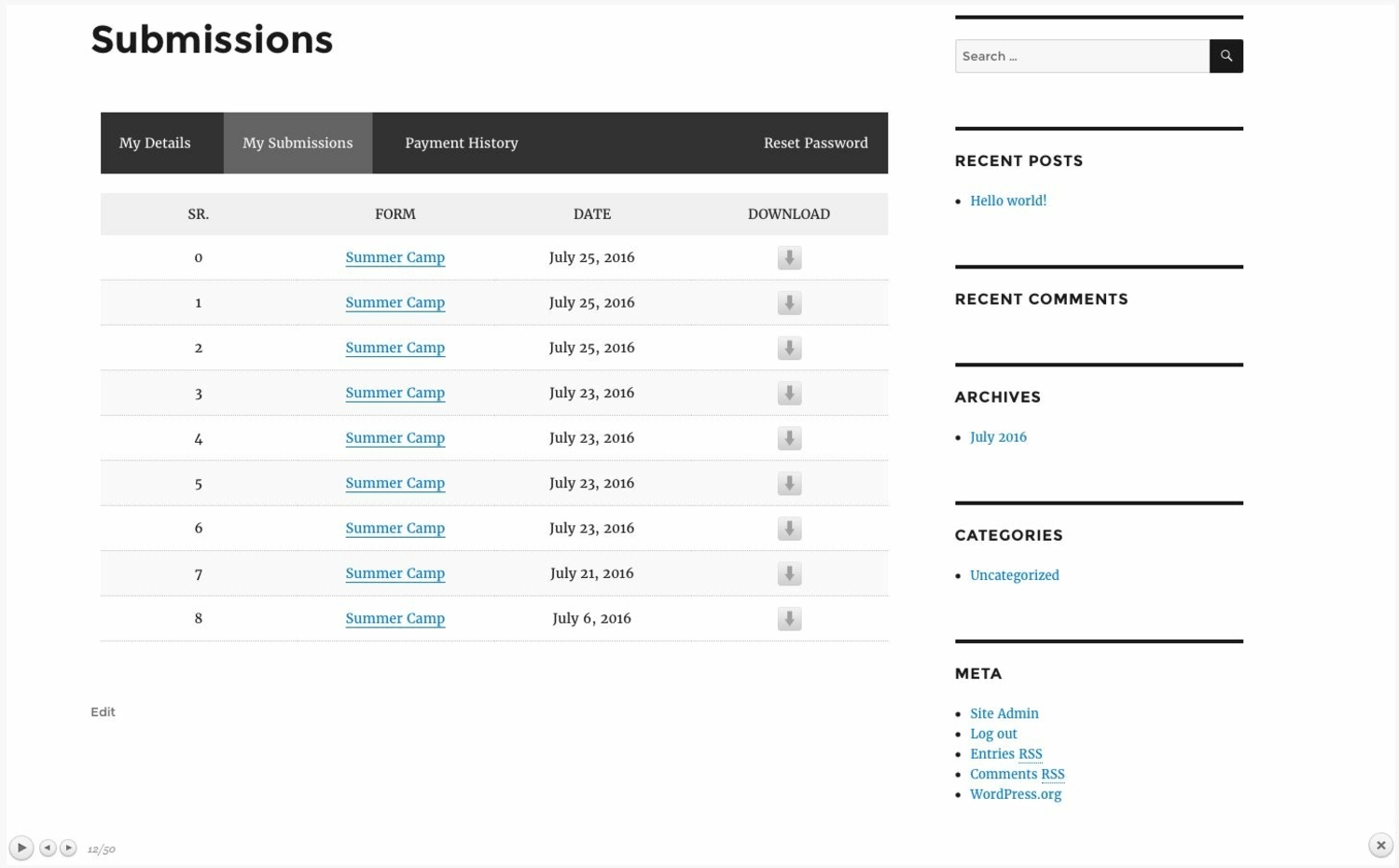This screenshot has width=1399, height=868.
Task: Click into the Search input field
Action: (1082, 56)
